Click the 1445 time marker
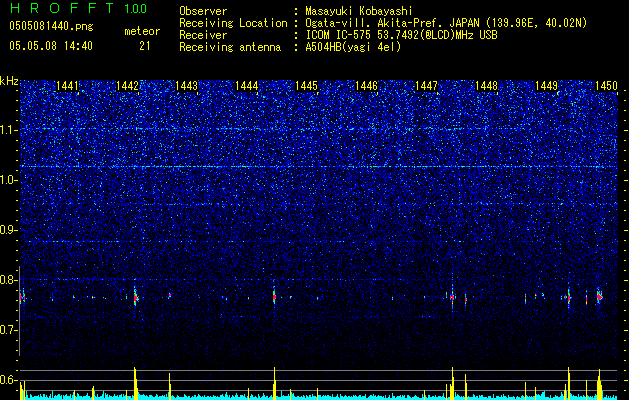The height and width of the screenshot is (400, 629). pyautogui.click(x=306, y=85)
